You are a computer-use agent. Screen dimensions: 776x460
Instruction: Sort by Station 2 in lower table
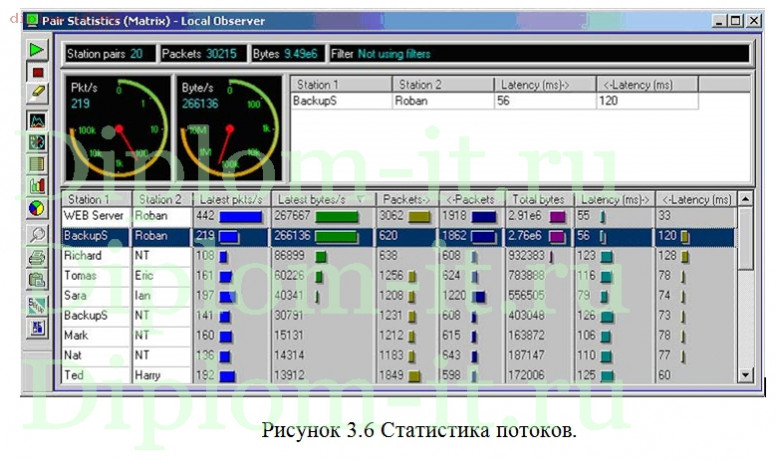(x=162, y=199)
